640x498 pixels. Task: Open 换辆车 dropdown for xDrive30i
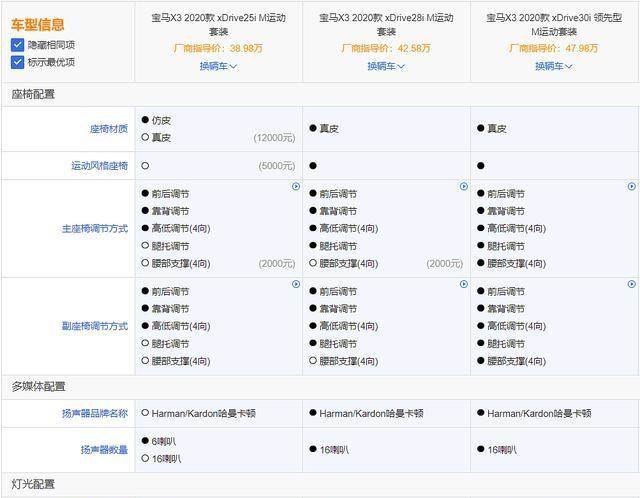[x=554, y=66]
